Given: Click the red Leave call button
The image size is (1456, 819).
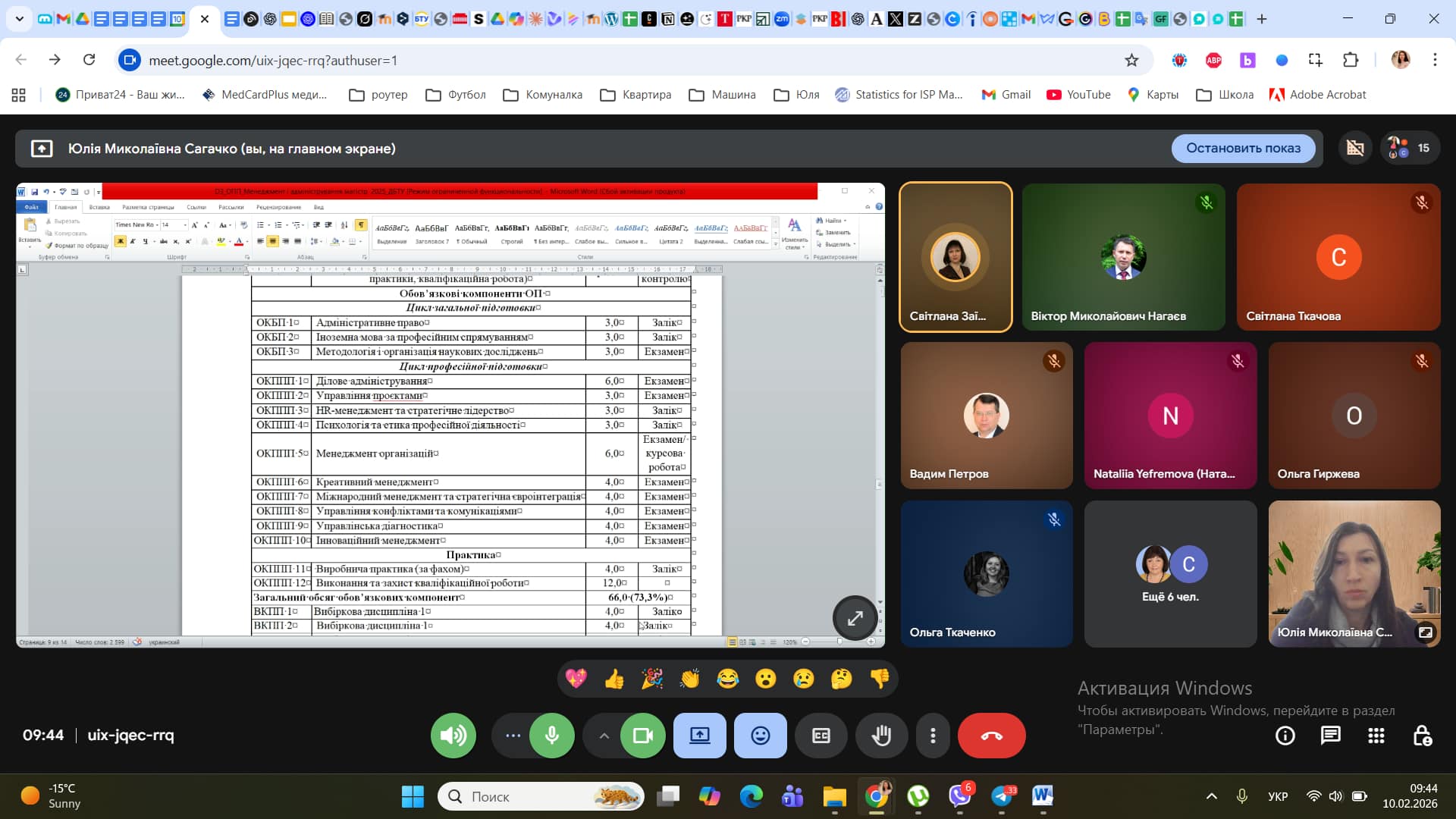Looking at the screenshot, I should point(991,736).
